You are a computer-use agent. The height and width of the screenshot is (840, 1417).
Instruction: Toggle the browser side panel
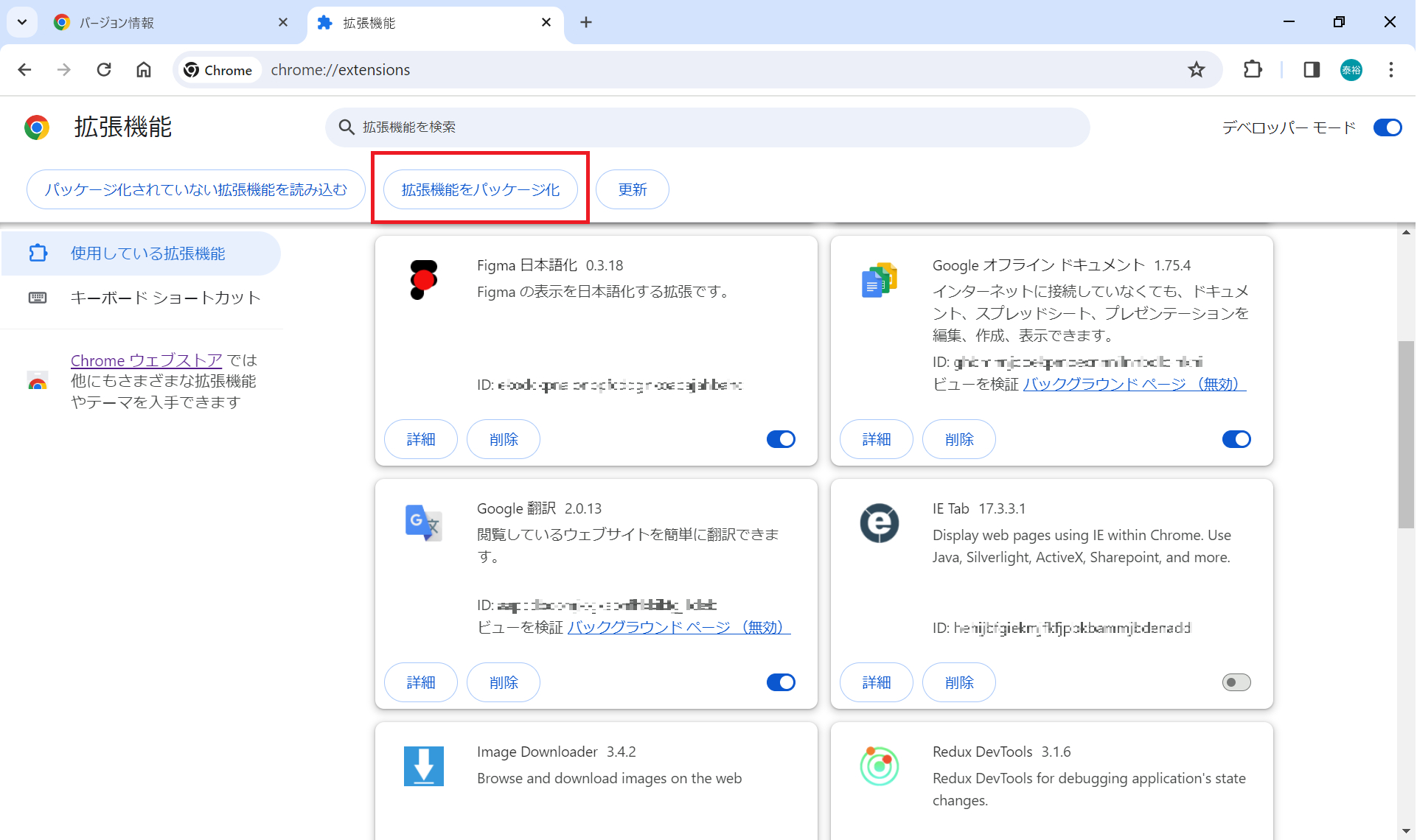[1312, 70]
